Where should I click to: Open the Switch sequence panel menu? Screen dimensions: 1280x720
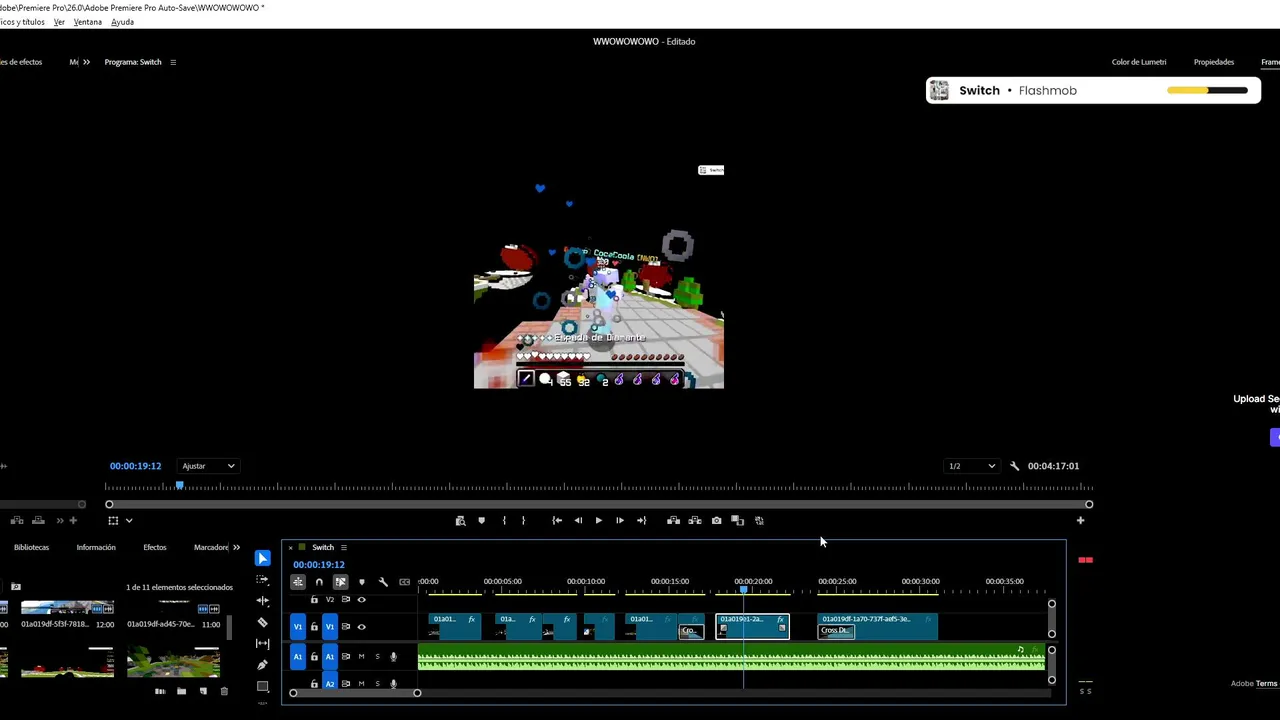(343, 548)
